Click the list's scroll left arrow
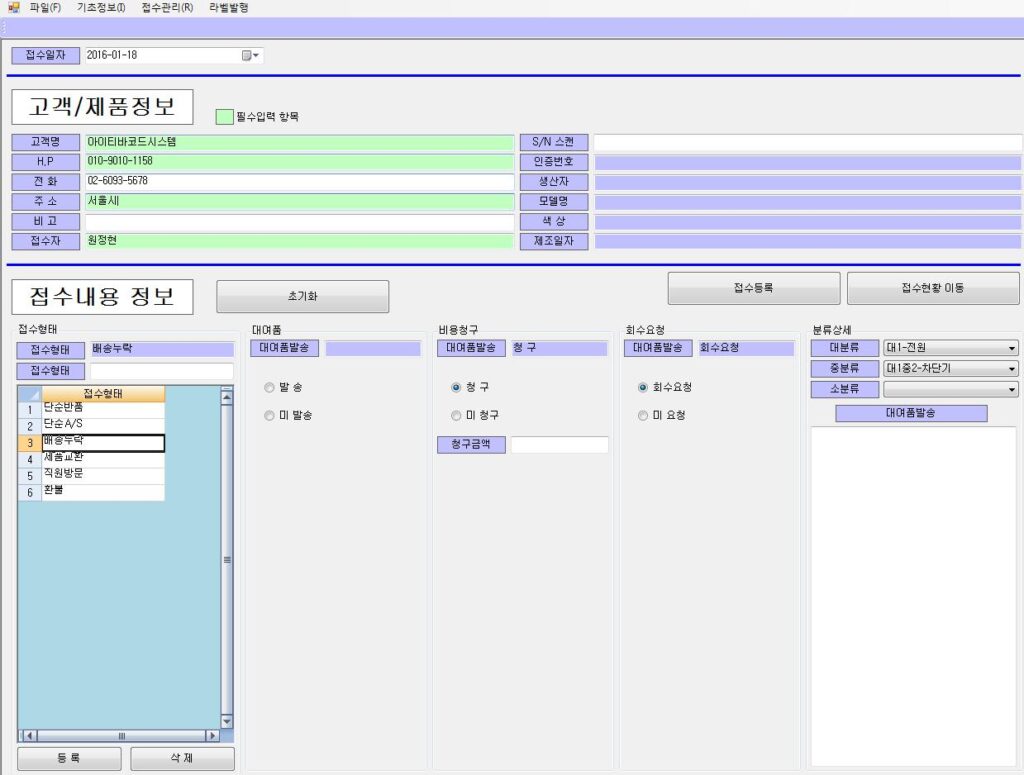The width and height of the screenshot is (1024, 775). 27,735
